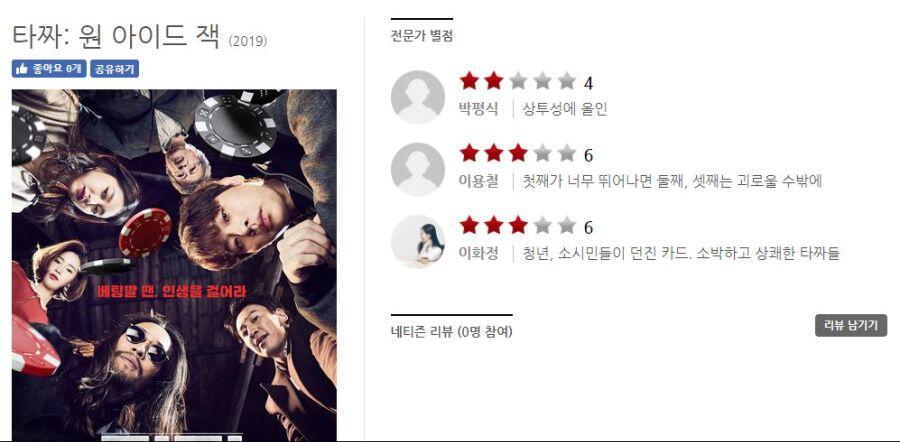Open 이용철 critic avatar
Image resolution: width=900 pixels, height=442 pixels.
tap(417, 169)
